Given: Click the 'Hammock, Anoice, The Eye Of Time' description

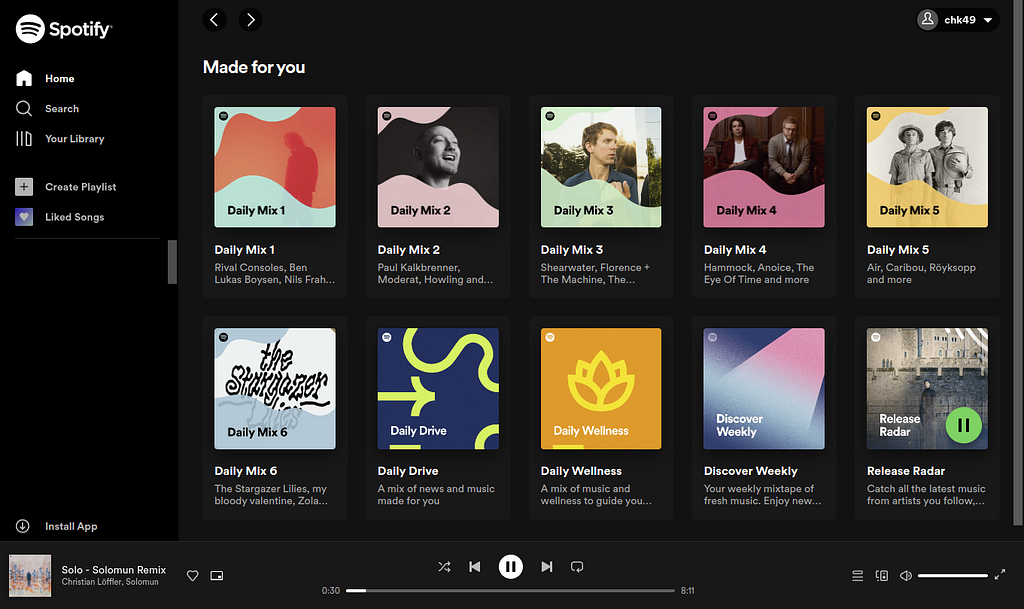Looking at the screenshot, I should (759, 273).
